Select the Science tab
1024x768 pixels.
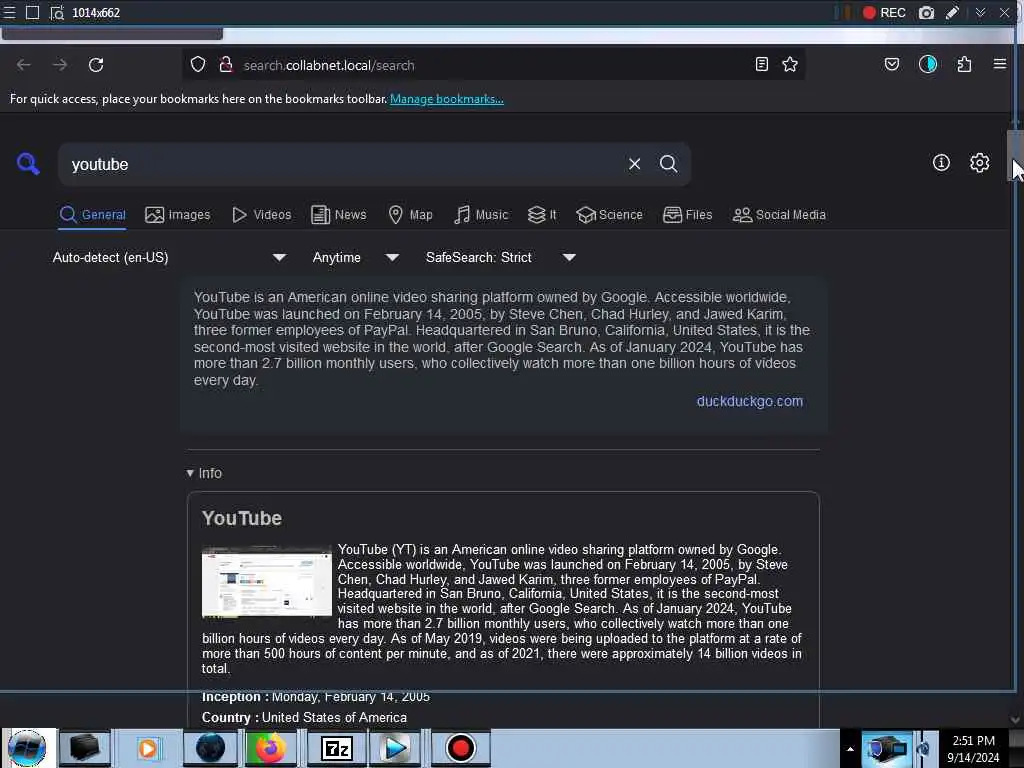click(x=609, y=215)
